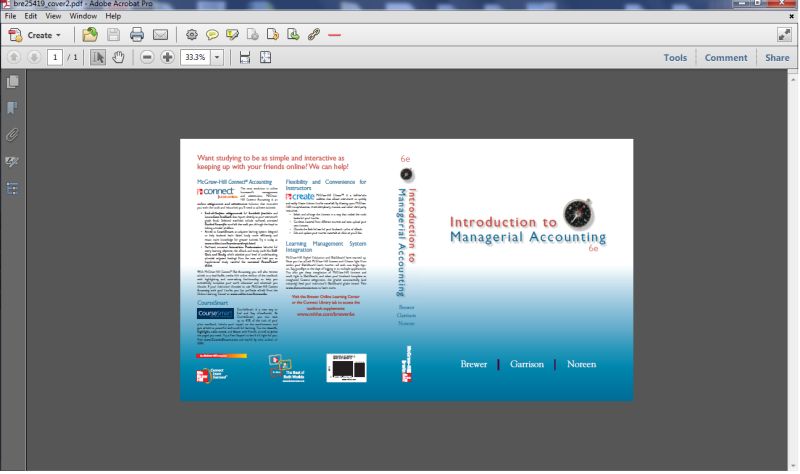The image size is (800, 474).
Task: Click author name Noreen on cover
Action: 581,364
